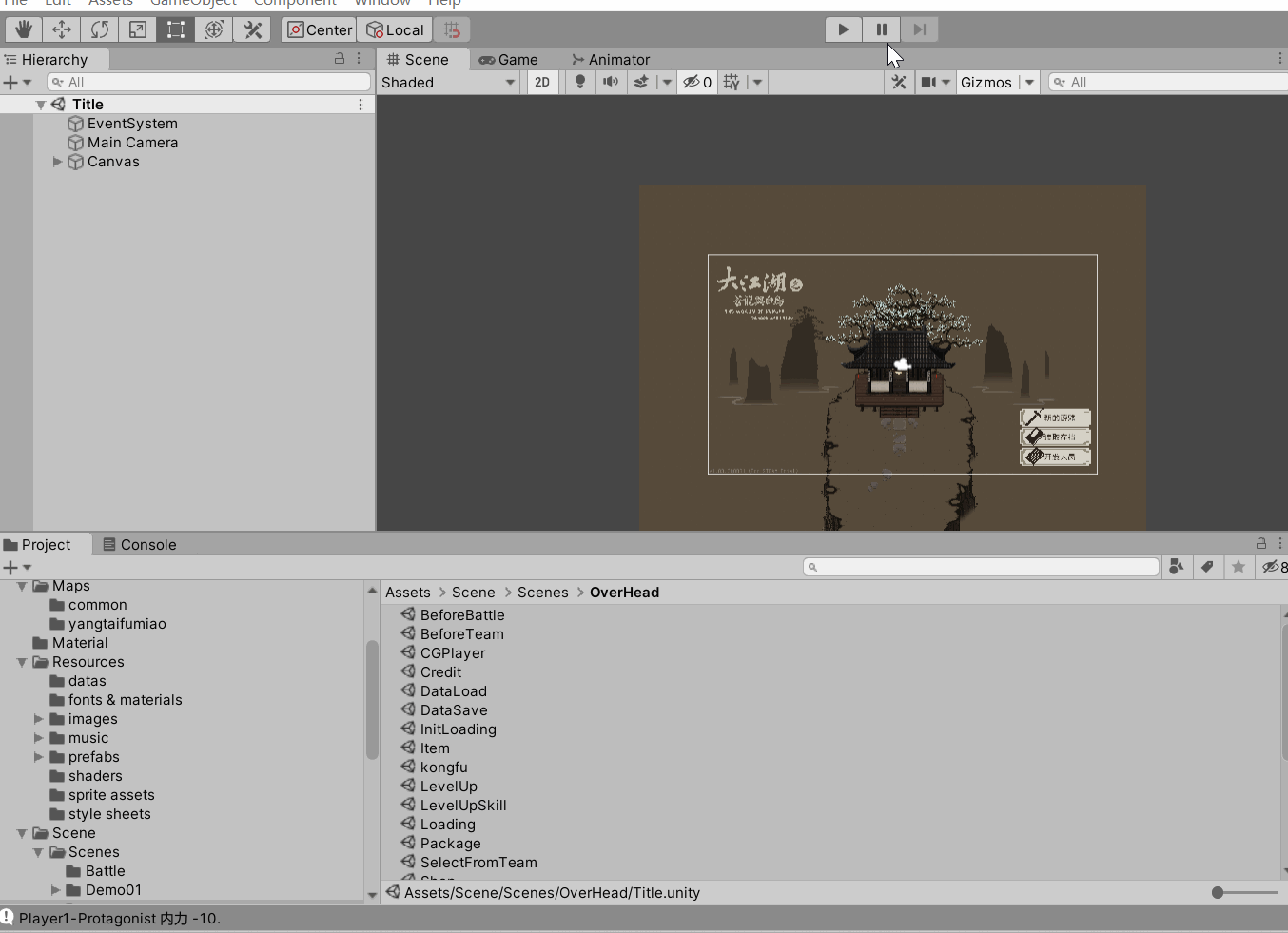The height and width of the screenshot is (933, 1288).
Task: Expand the Canvas object
Action: pos(57,162)
